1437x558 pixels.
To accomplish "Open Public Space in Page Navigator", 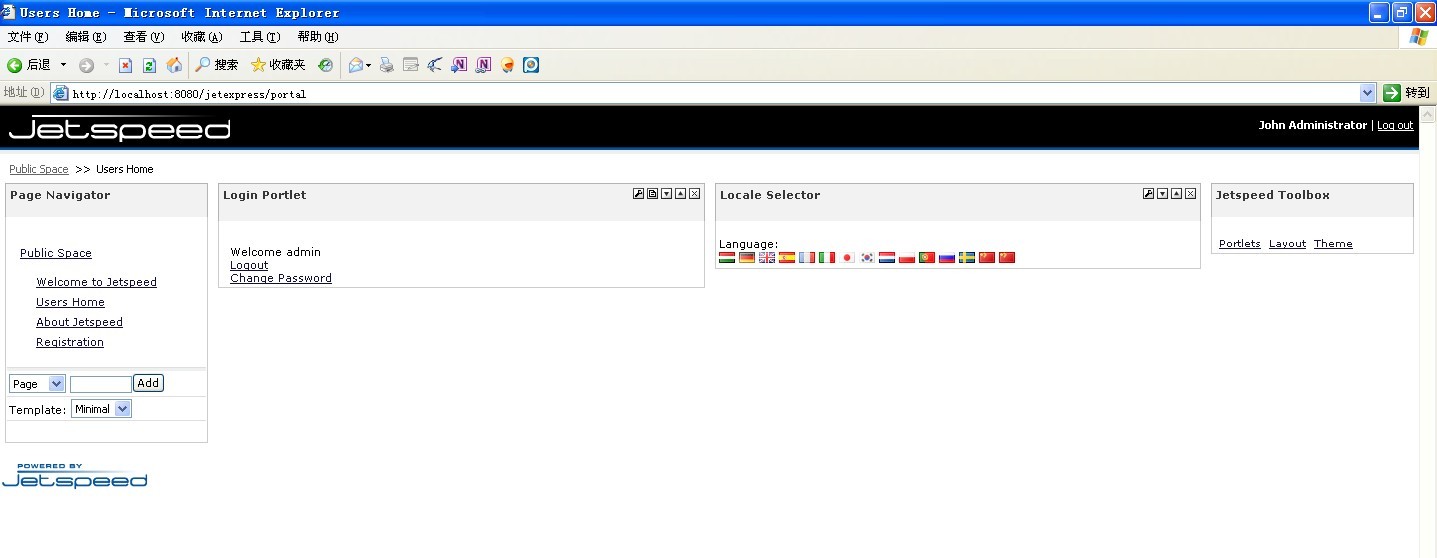I will coord(56,253).
